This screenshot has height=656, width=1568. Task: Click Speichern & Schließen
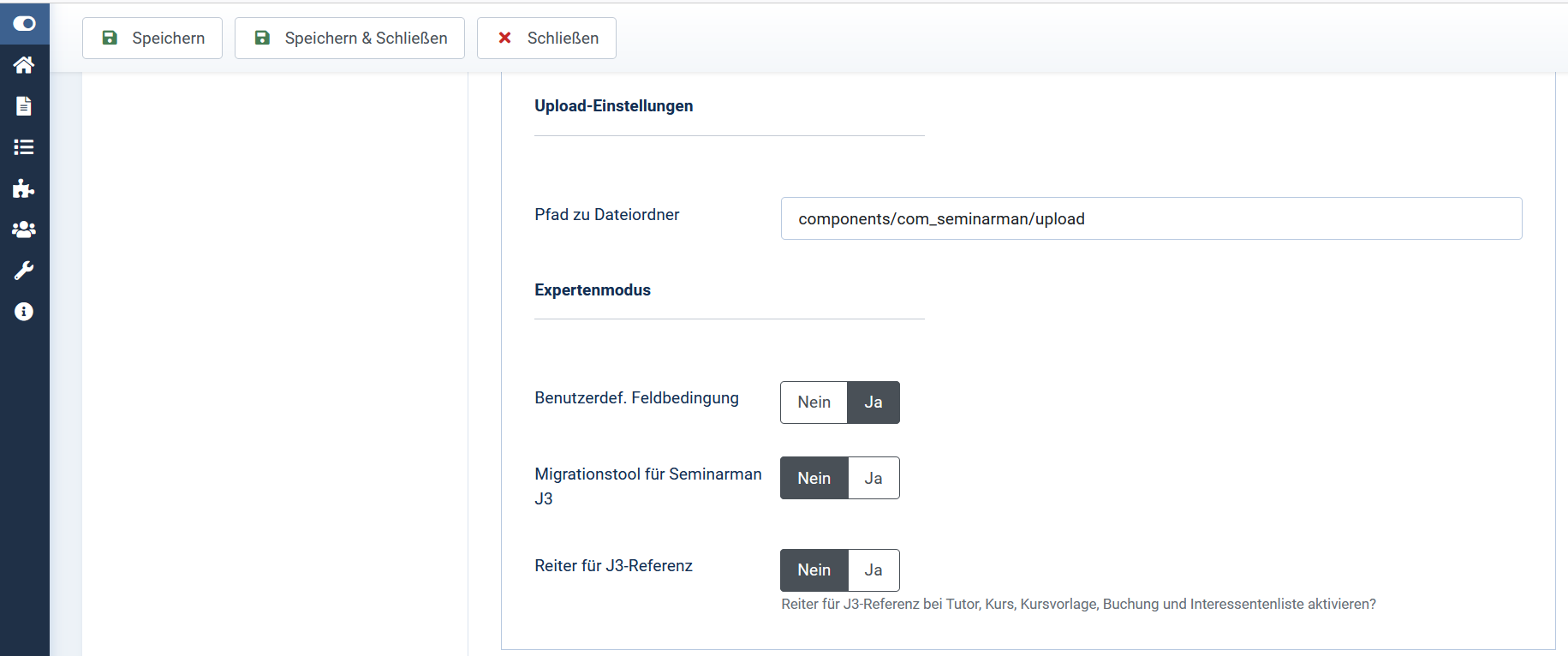[x=349, y=38]
